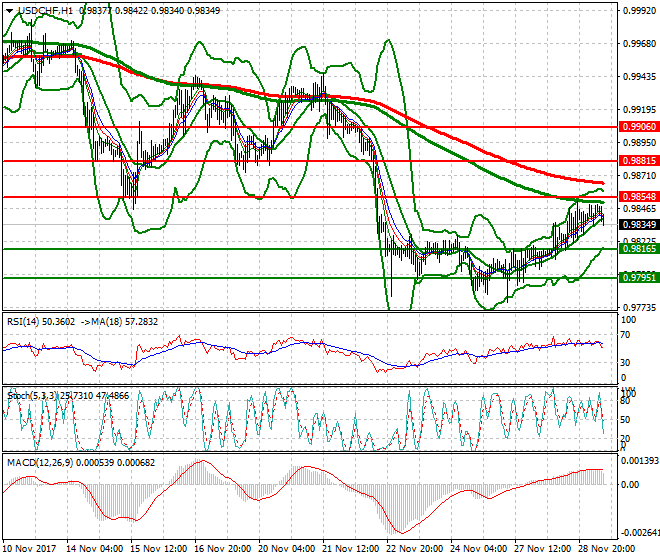Click 0.99195 on the price scale
660x560 pixels.
[638, 110]
